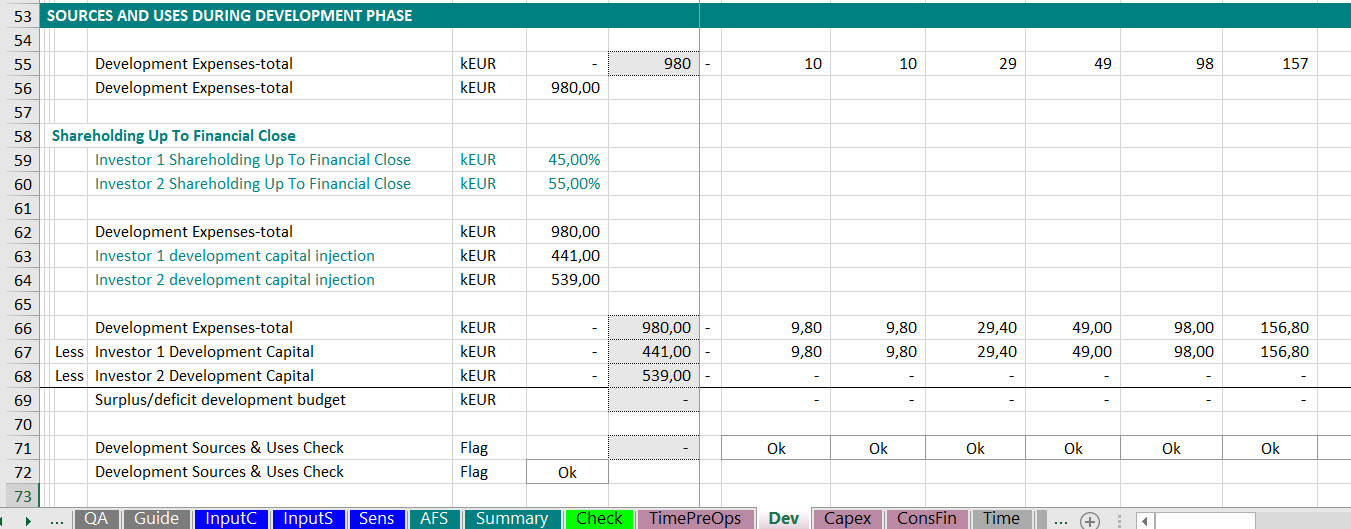Image resolution: width=1351 pixels, height=529 pixels.
Task: Select the green Check sheet tab
Action: click(599, 519)
